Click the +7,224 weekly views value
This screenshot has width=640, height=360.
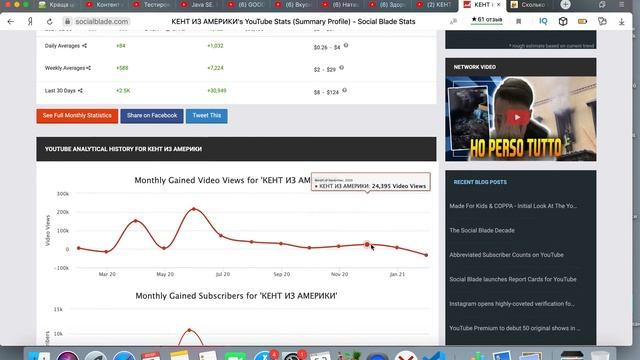tap(215, 68)
